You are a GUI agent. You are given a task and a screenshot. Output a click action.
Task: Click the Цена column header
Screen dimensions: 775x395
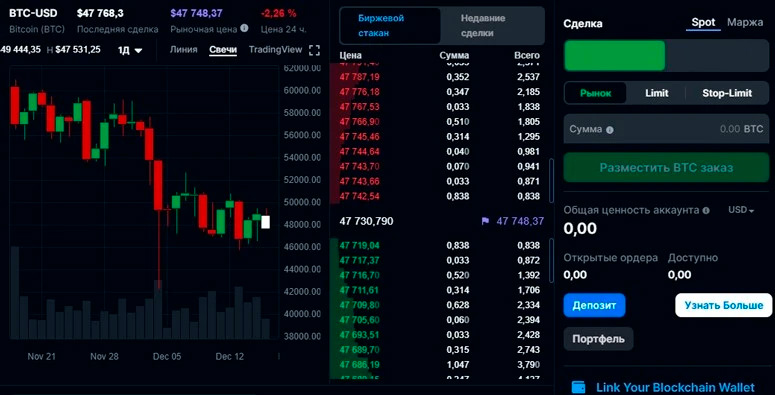(x=350, y=55)
